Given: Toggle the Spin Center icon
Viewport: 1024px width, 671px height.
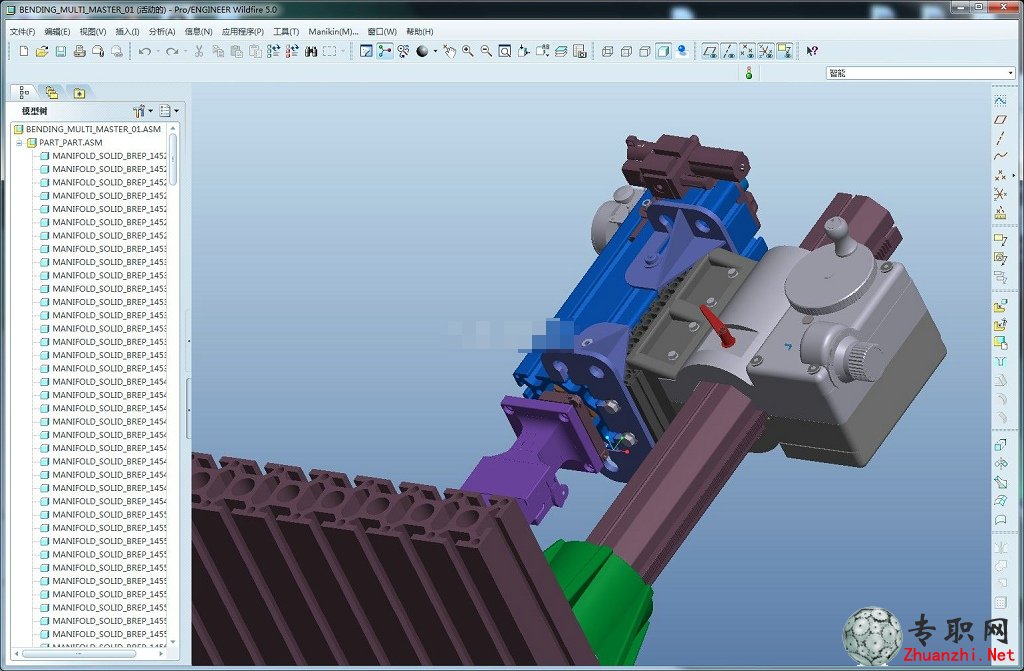Looking at the screenshot, I should pos(385,51).
